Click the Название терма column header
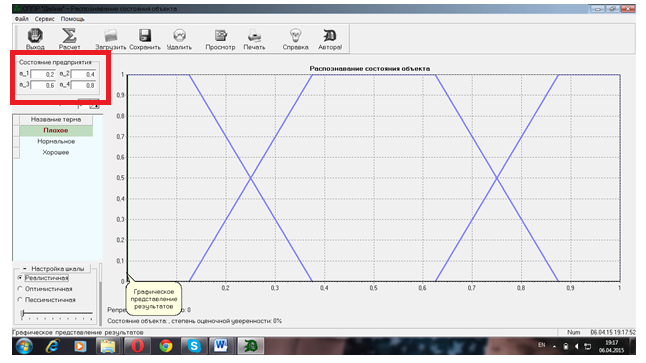646x363 pixels. [x=56, y=119]
